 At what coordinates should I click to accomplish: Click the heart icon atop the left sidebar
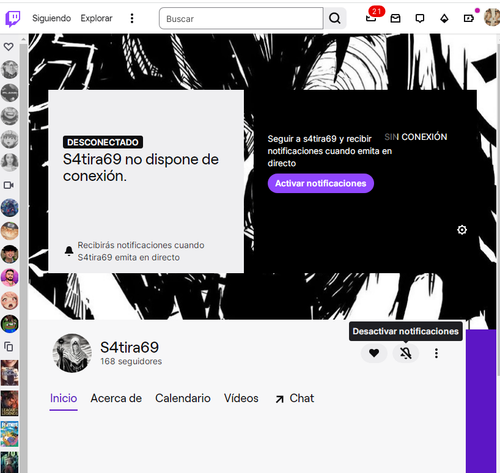(9, 47)
